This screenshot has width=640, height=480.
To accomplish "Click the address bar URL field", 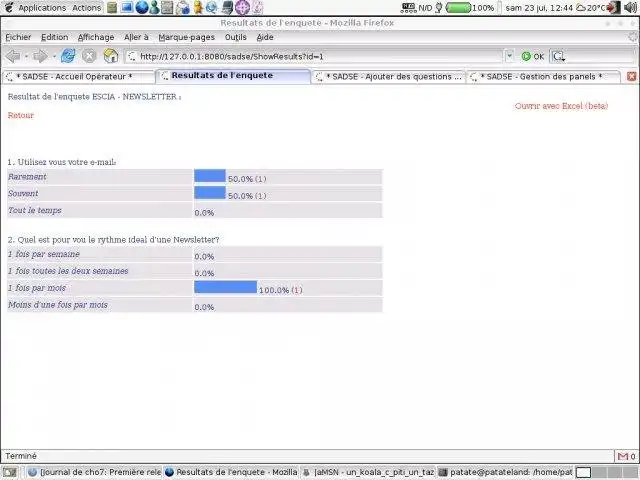I will click(314, 56).
